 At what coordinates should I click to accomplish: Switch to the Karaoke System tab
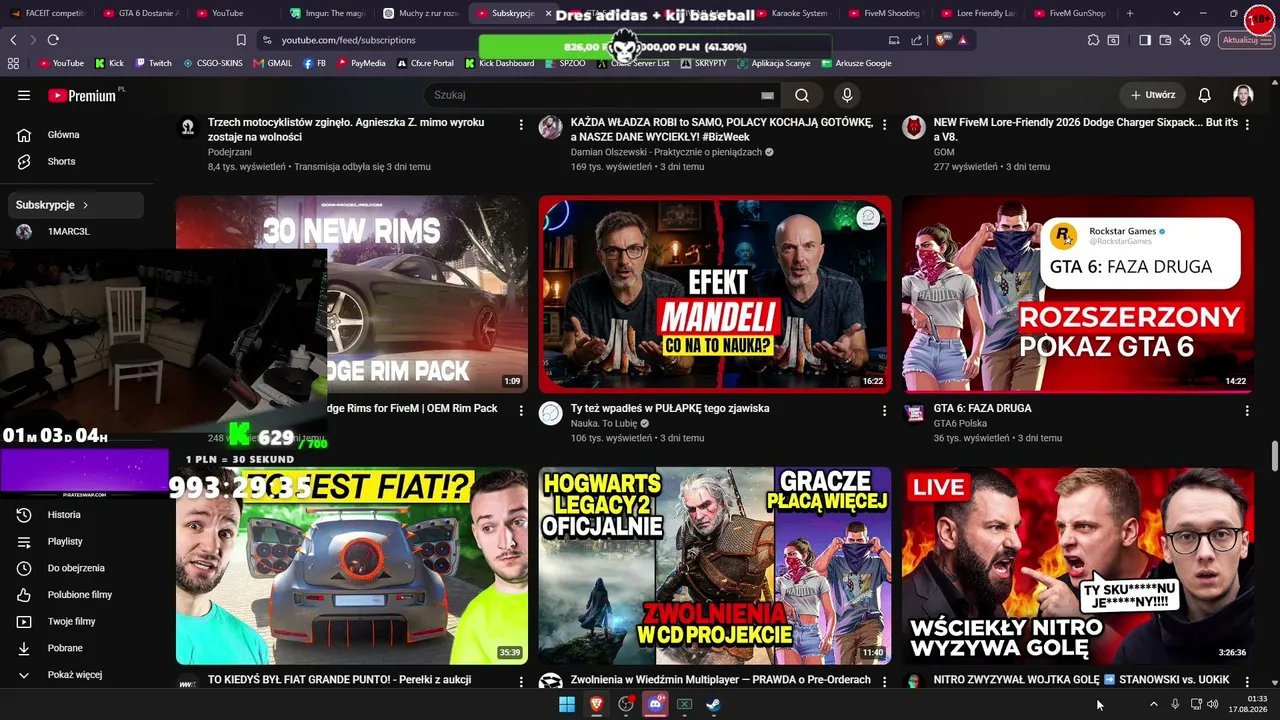click(791, 13)
